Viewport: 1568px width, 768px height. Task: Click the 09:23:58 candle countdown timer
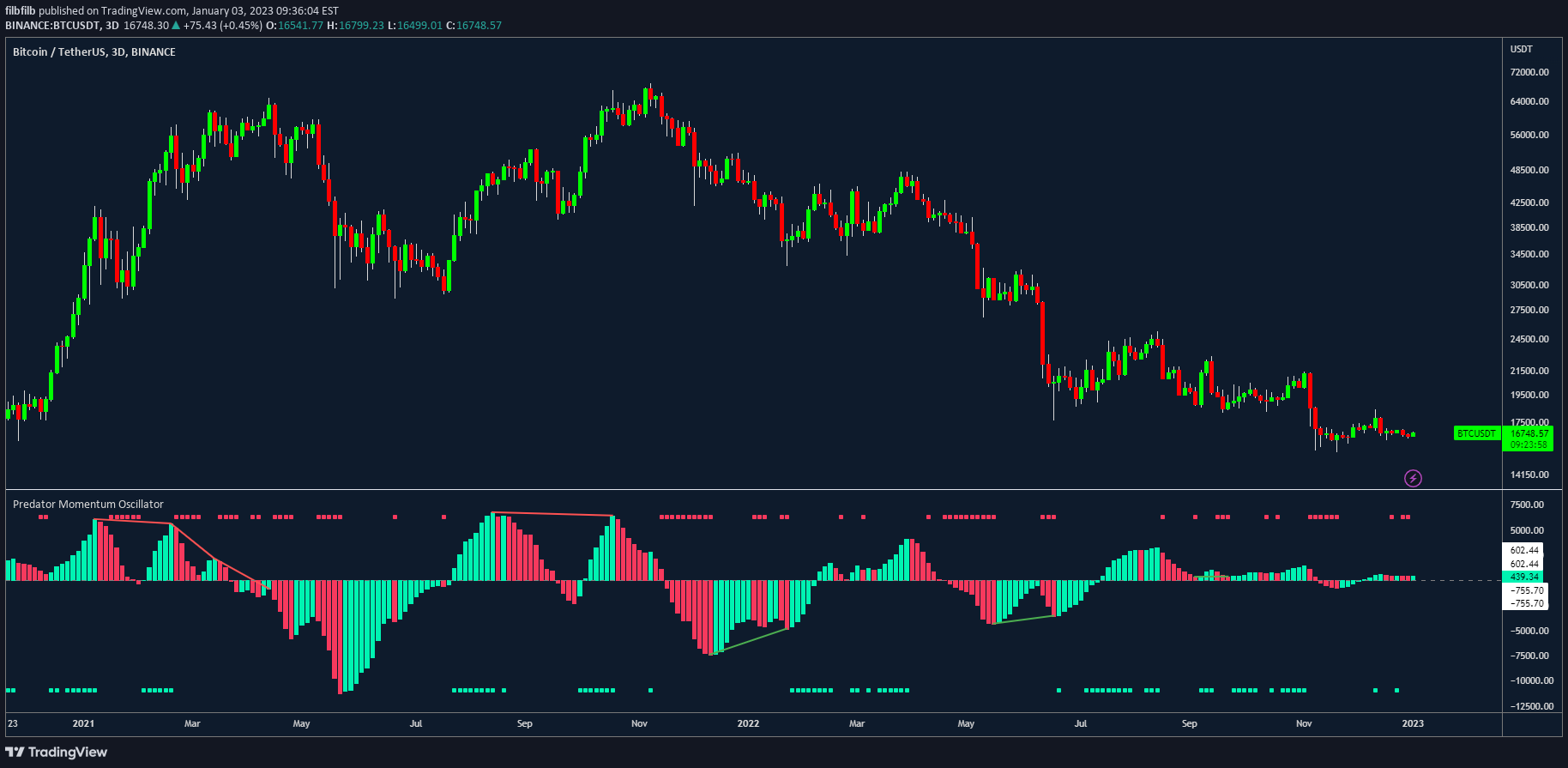1529,444
